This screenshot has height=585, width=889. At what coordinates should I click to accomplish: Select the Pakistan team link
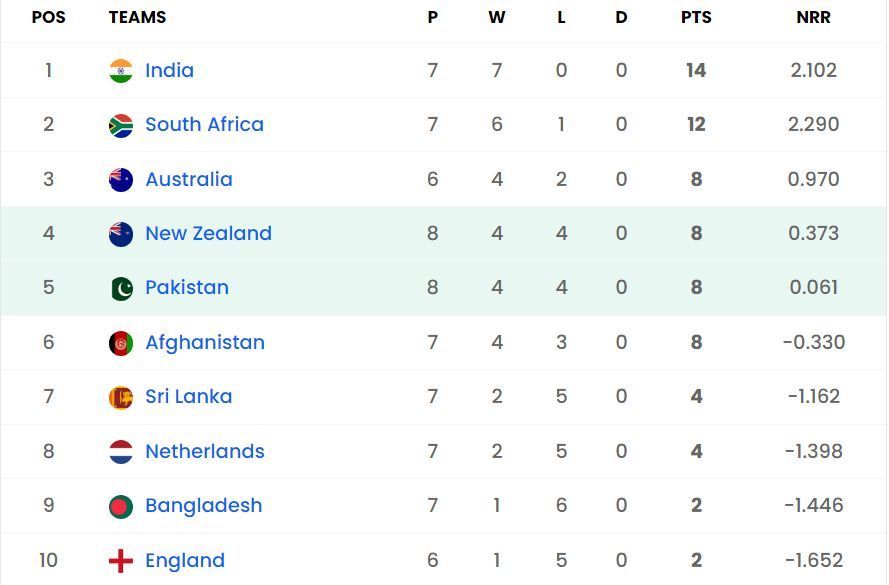click(x=187, y=287)
